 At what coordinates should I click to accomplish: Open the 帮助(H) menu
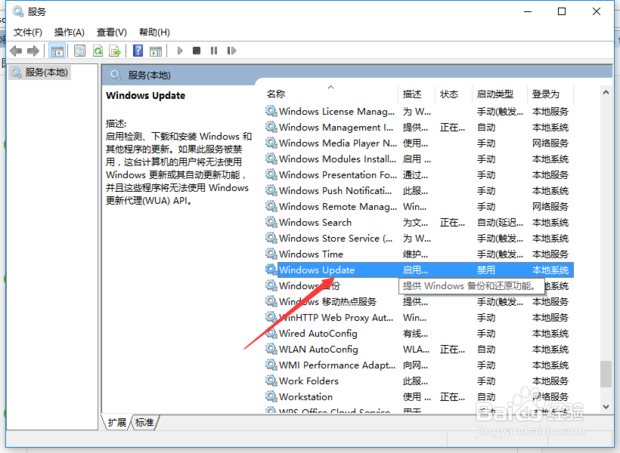click(x=154, y=32)
